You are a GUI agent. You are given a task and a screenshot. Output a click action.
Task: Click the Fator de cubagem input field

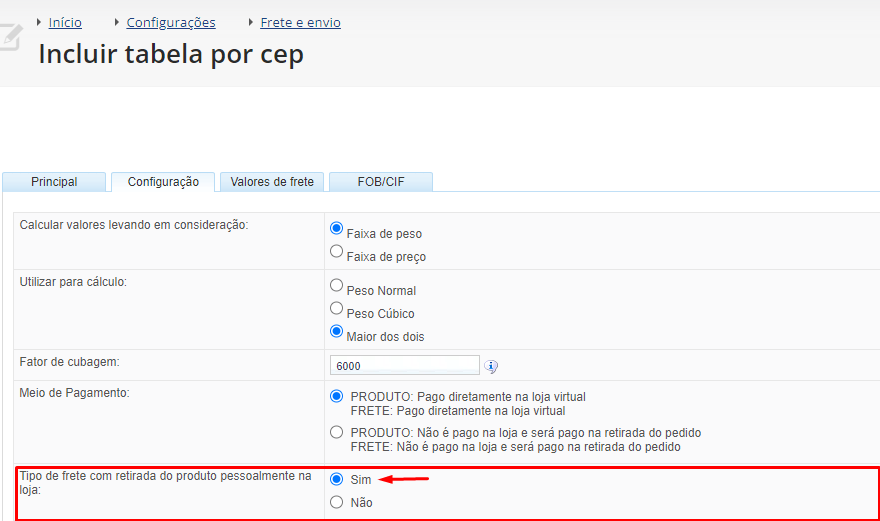coord(405,365)
